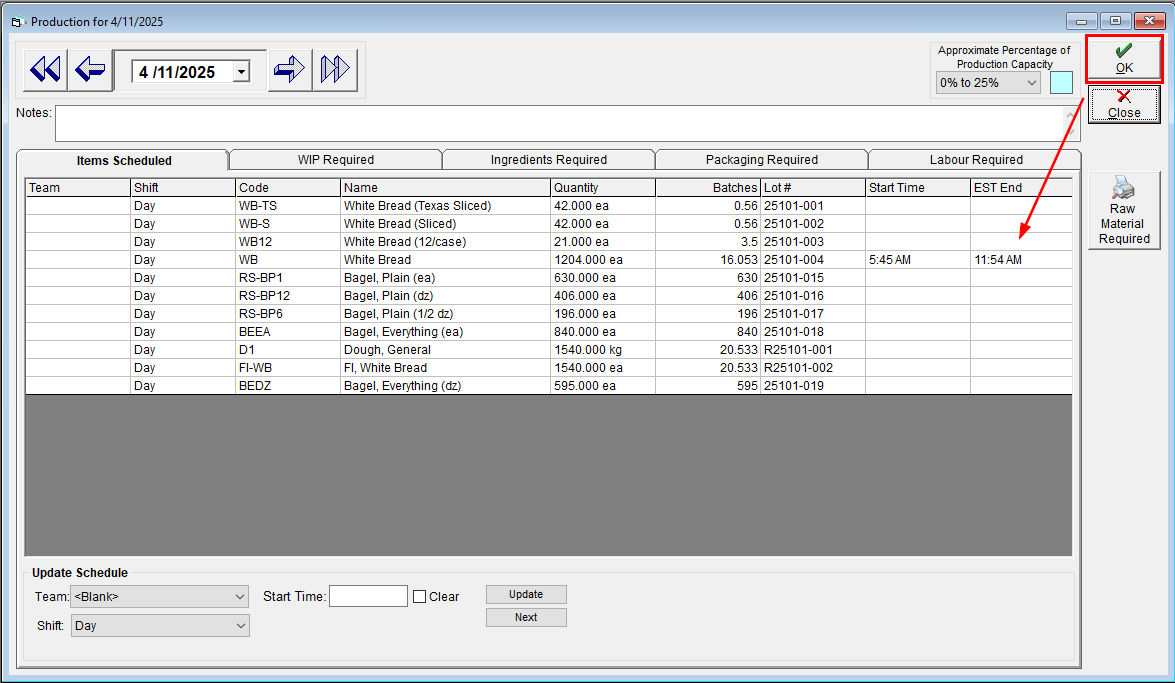Screen dimensions: 1175x683
Task: Click the 11:54 AM EST End cell
Action: pos(1021,259)
